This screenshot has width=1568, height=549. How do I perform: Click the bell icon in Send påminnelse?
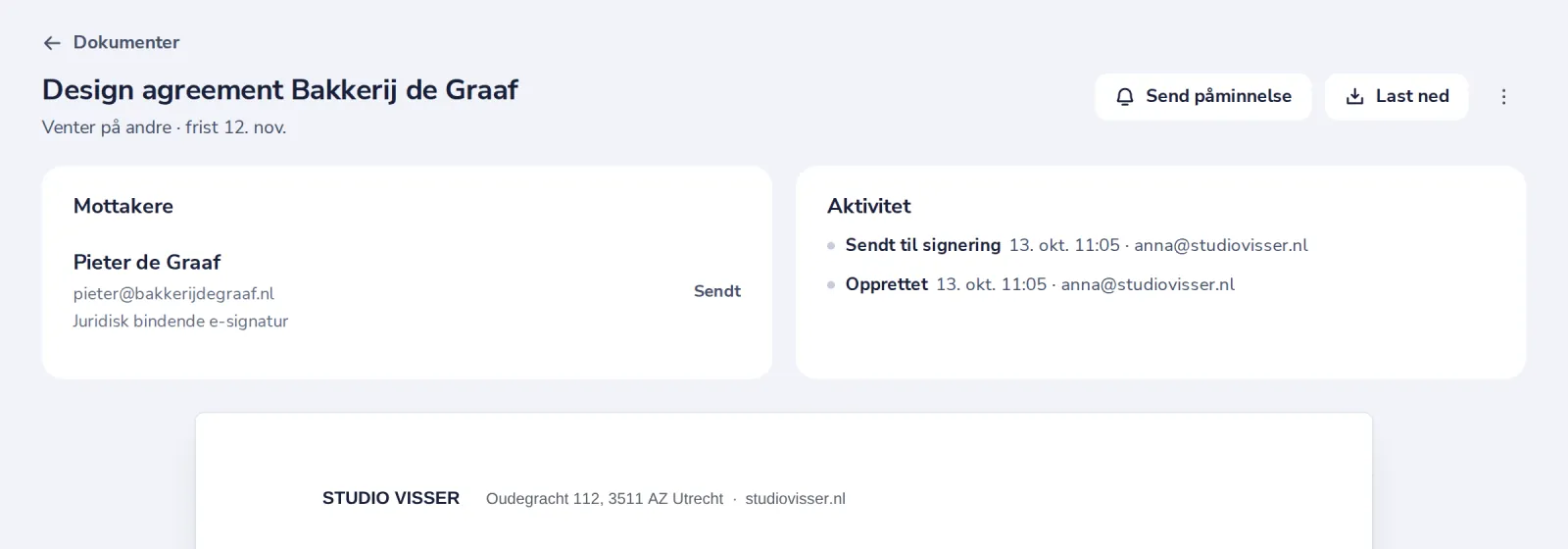pyautogui.click(x=1125, y=96)
